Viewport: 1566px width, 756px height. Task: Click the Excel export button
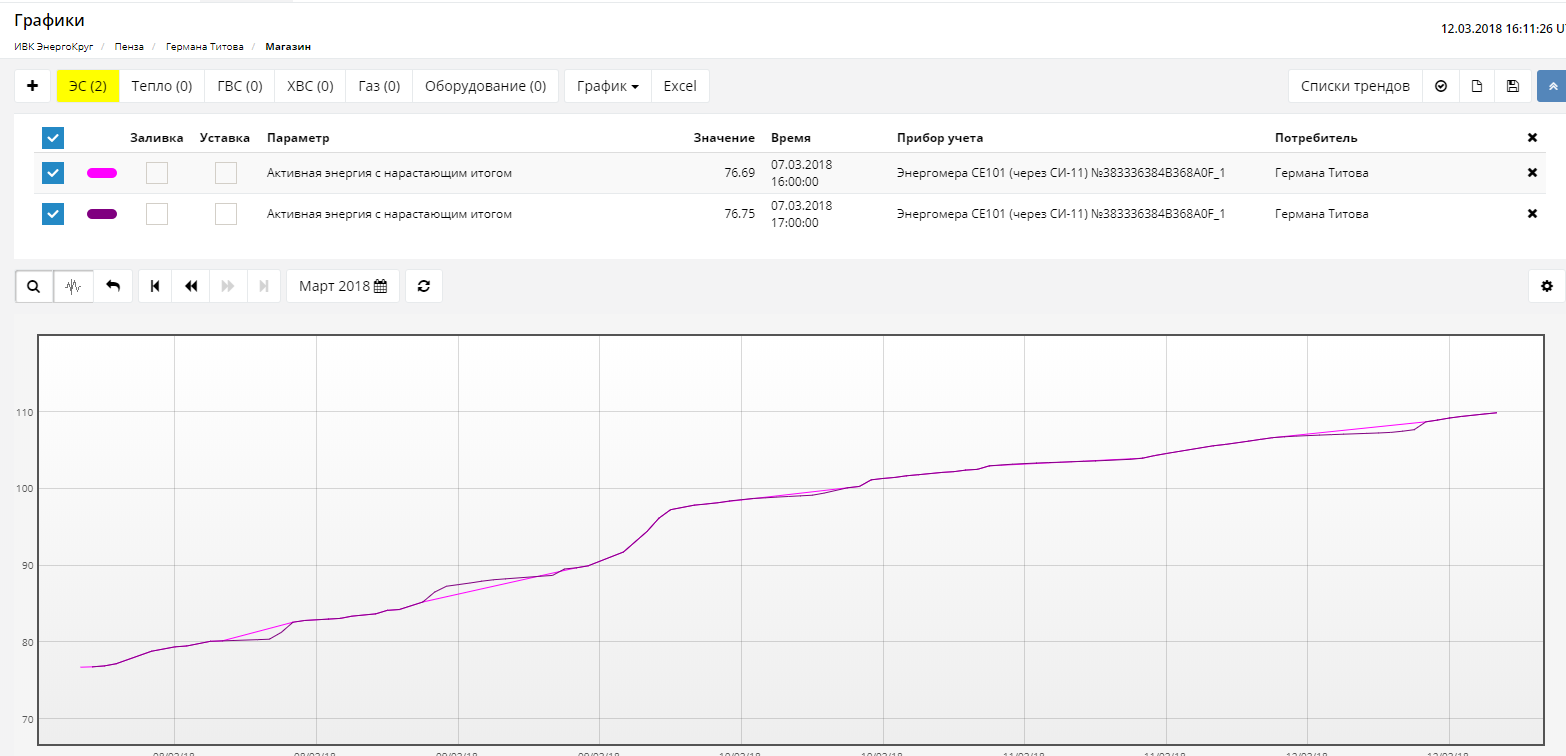click(680, 86)
